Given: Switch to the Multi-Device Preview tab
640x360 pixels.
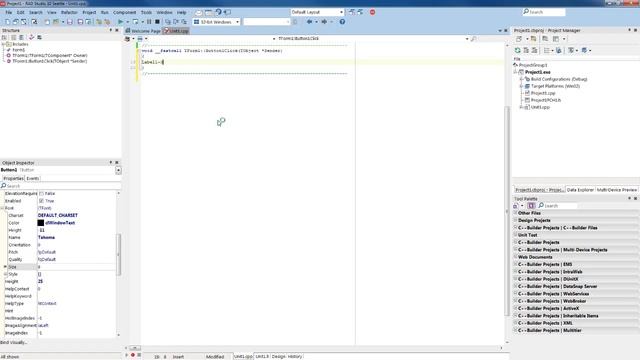Looking at the screenshot, I should (x=617, y=190).
